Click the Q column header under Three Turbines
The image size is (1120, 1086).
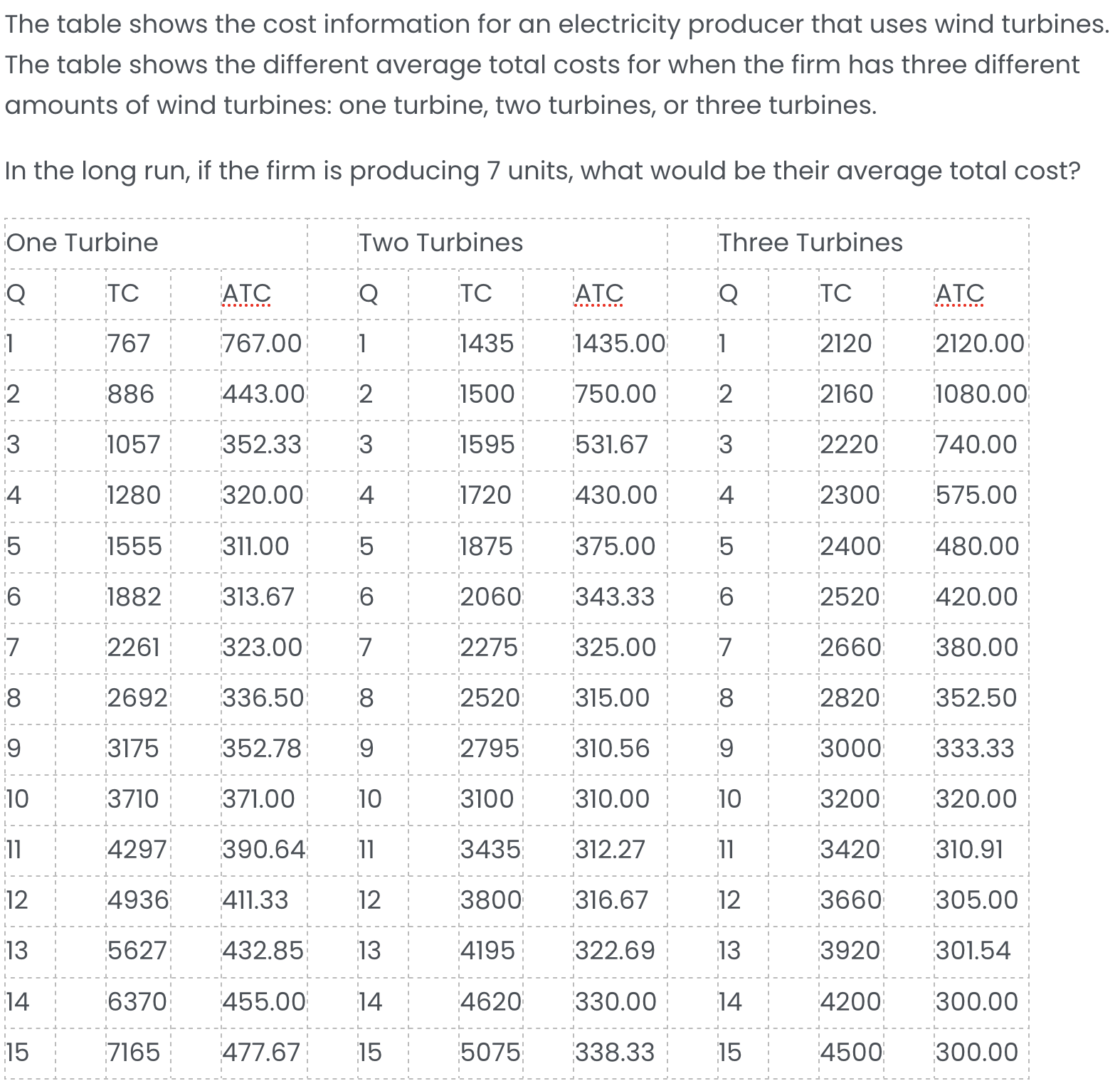pos(728,293)
